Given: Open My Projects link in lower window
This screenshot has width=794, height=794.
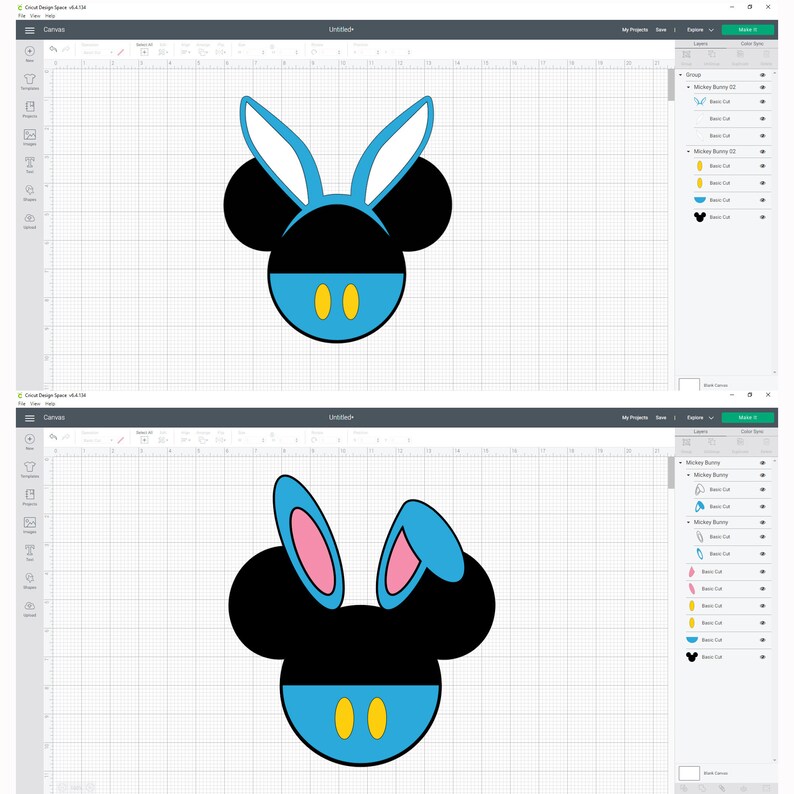Looking at the screenshot, I should click(635, 418).
